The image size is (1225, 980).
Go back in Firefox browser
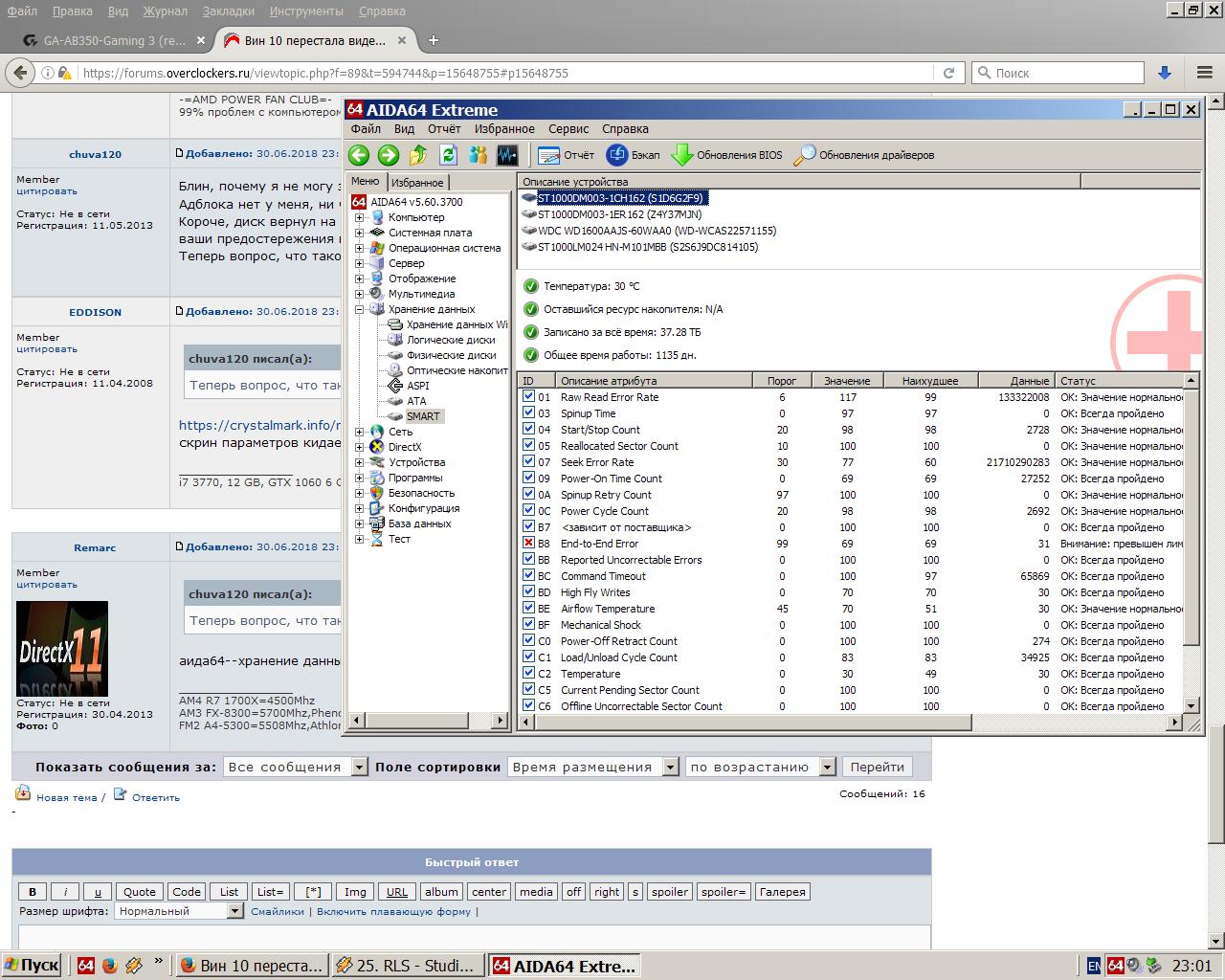20,73
